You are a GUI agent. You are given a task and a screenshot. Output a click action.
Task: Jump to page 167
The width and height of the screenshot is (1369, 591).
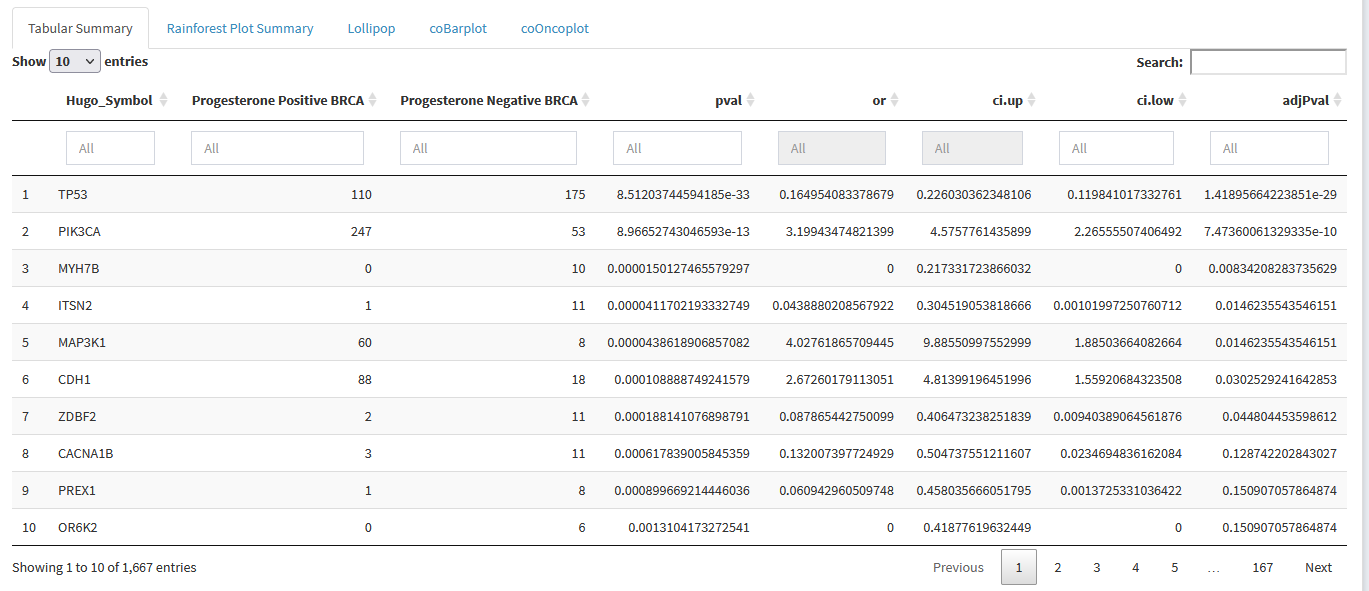tap(1262, 567)
